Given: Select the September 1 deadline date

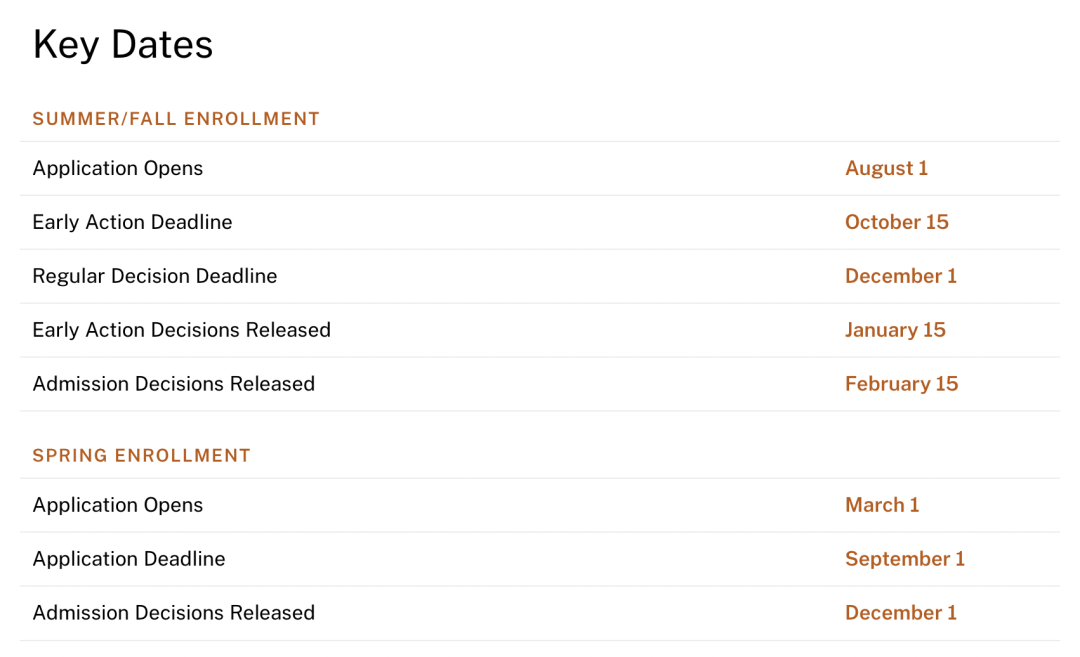Looking at the screenshot, I should tap(905, 559).
